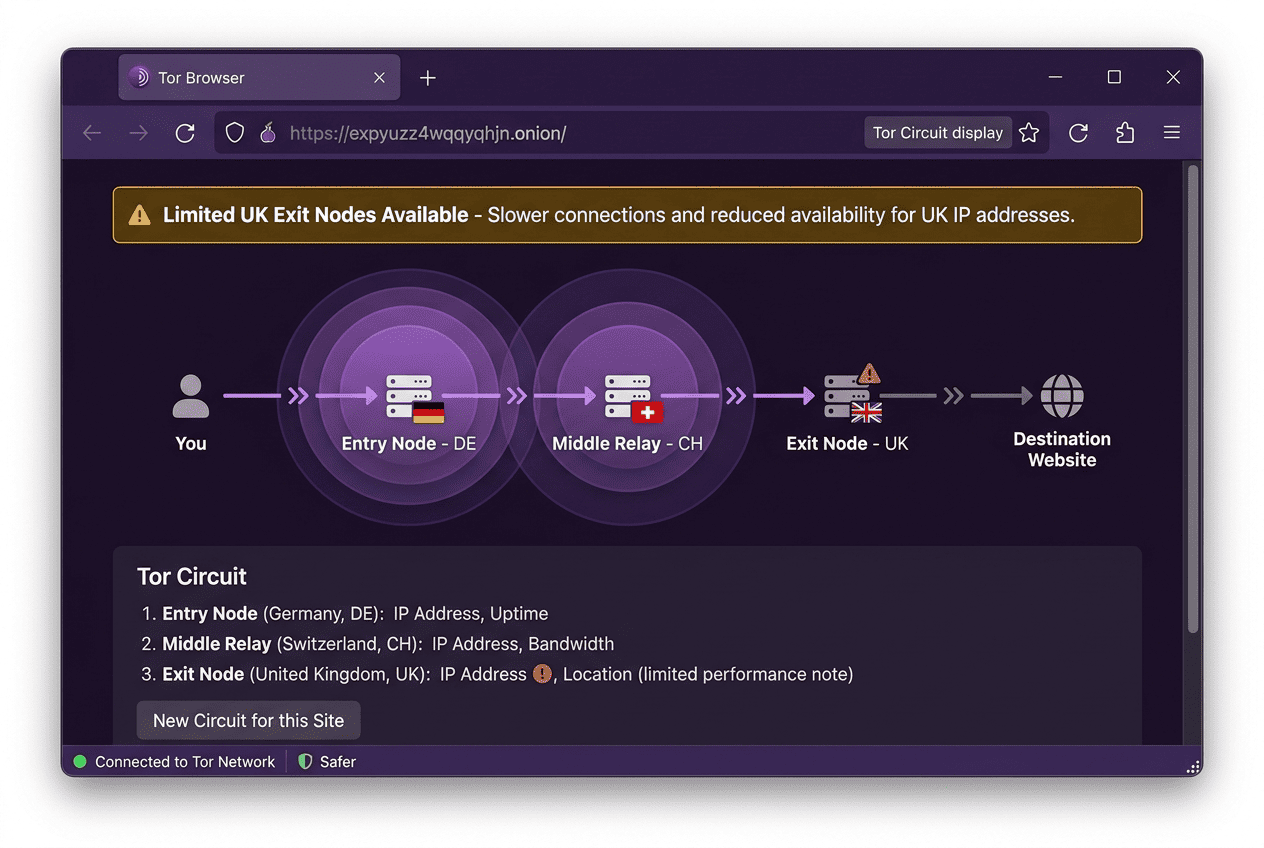Open the Tor Circuit display button
Viewport: 1264px width, 848px height.
937,133
